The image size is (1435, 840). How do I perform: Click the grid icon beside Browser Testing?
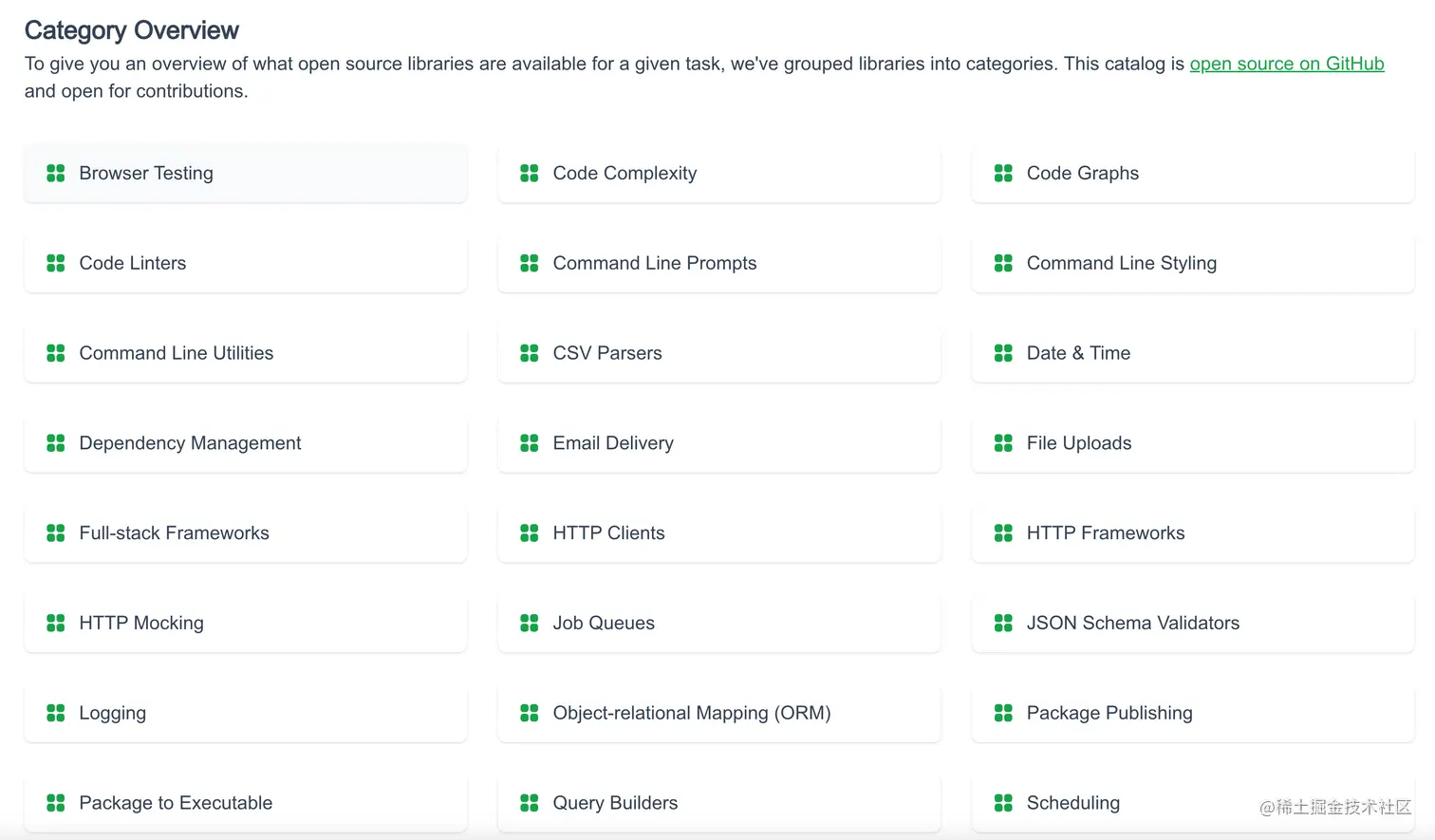click(56, 173)
